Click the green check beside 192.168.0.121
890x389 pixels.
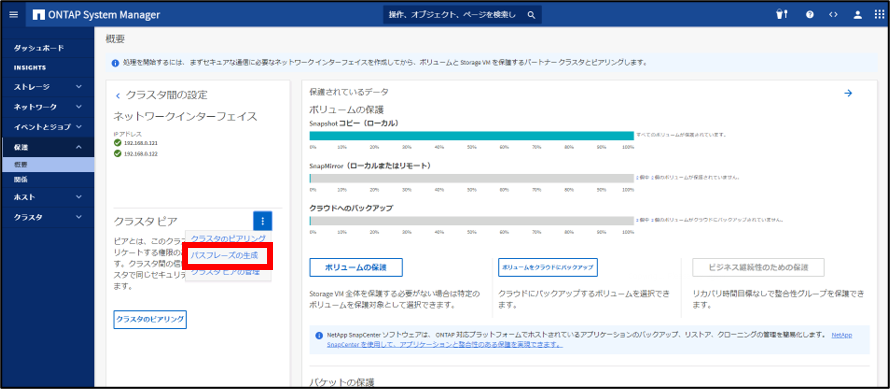click(x=117, y=143)
